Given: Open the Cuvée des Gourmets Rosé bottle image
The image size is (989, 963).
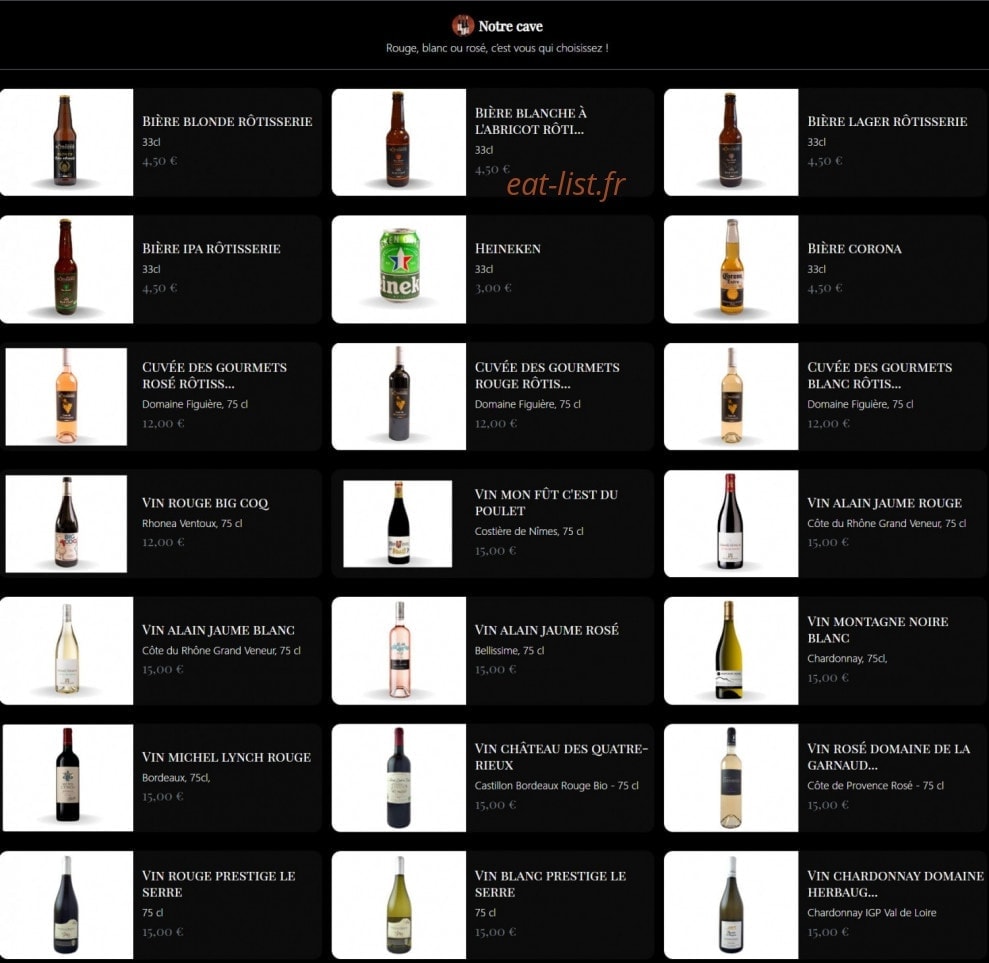Looking at the screenshot, I should [x=66, y=397].
